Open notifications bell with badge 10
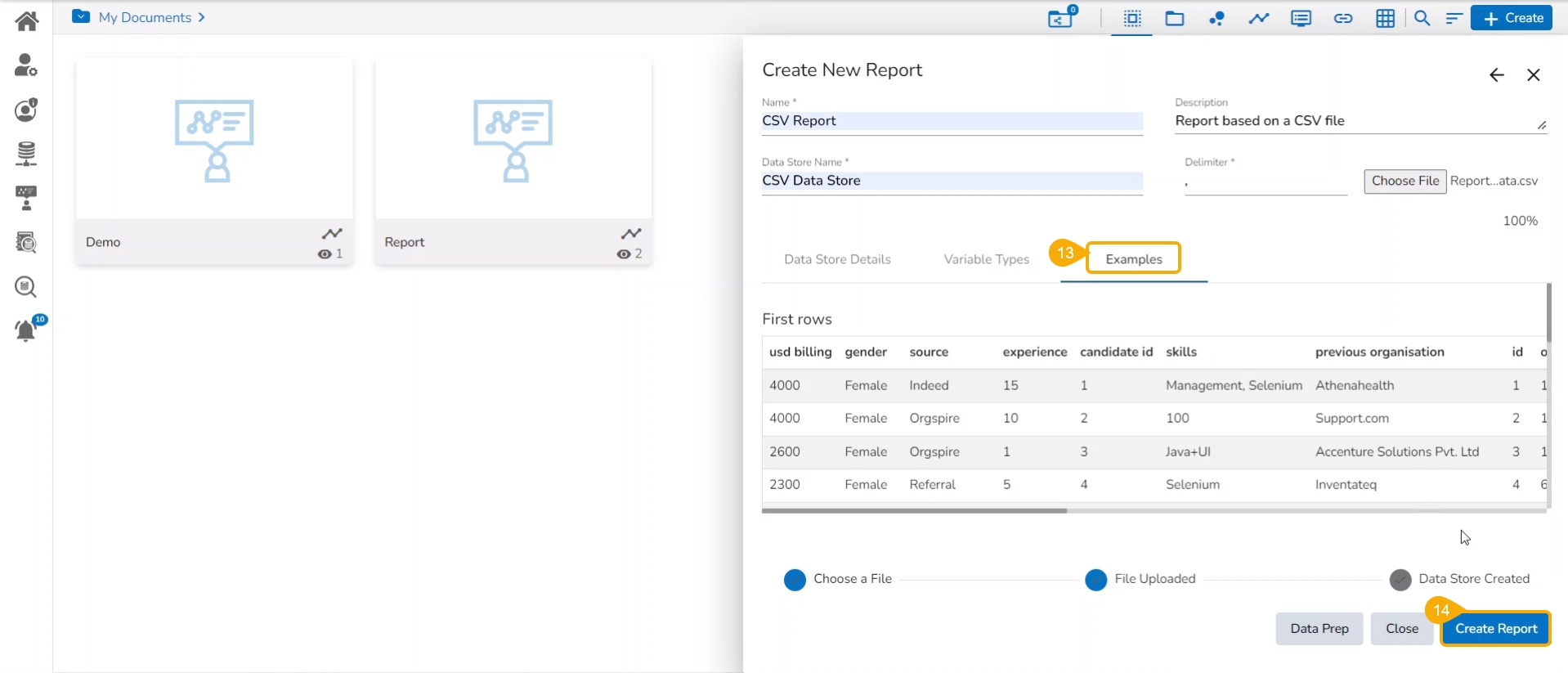This screenshot has width=1568, height=673. click(x=26, y=330)
